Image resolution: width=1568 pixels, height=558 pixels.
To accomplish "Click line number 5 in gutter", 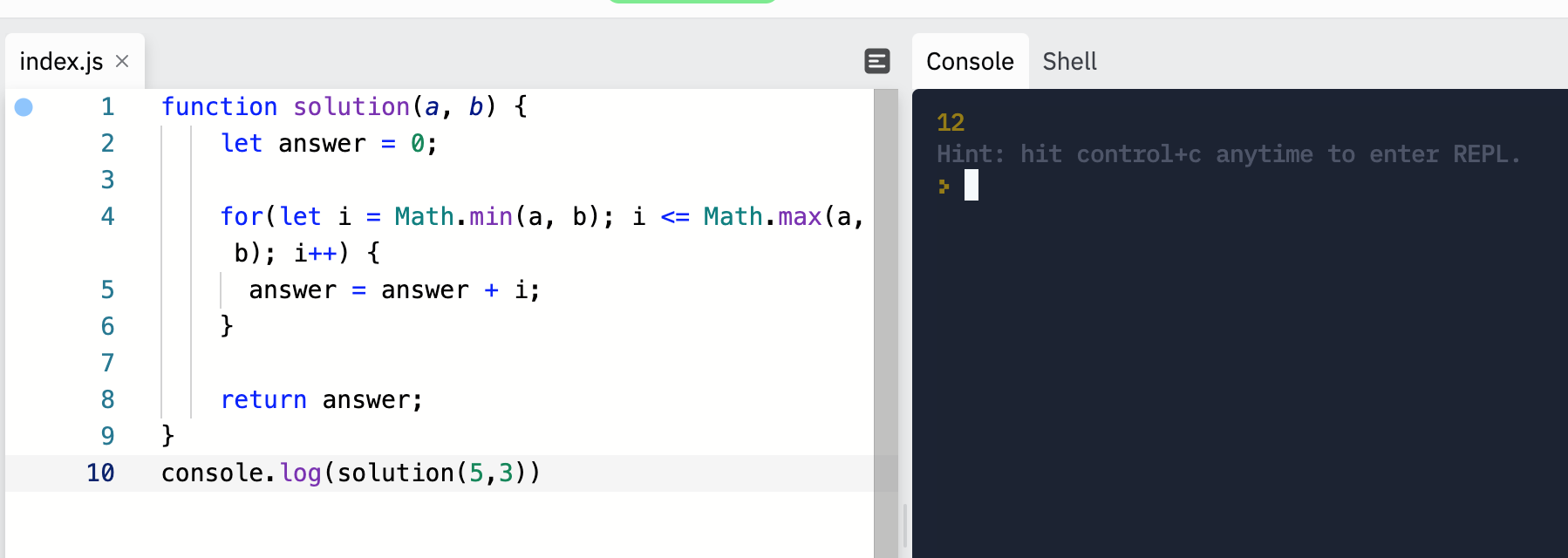I will coord(107,289).
